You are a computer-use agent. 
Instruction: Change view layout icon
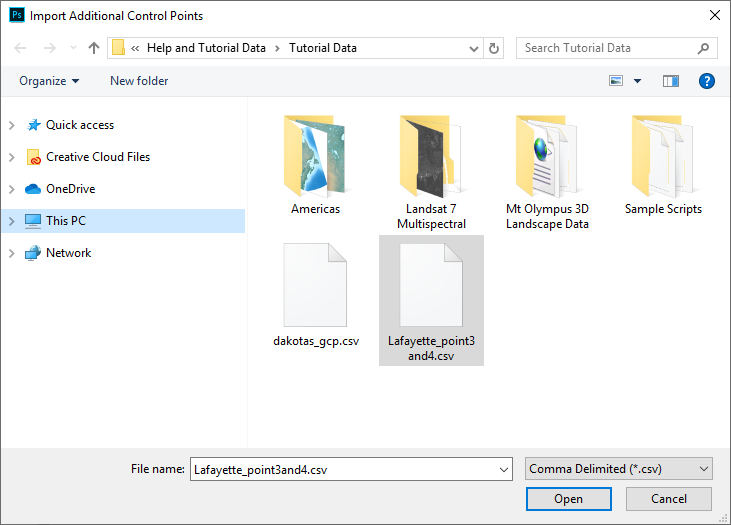point(616,81)
